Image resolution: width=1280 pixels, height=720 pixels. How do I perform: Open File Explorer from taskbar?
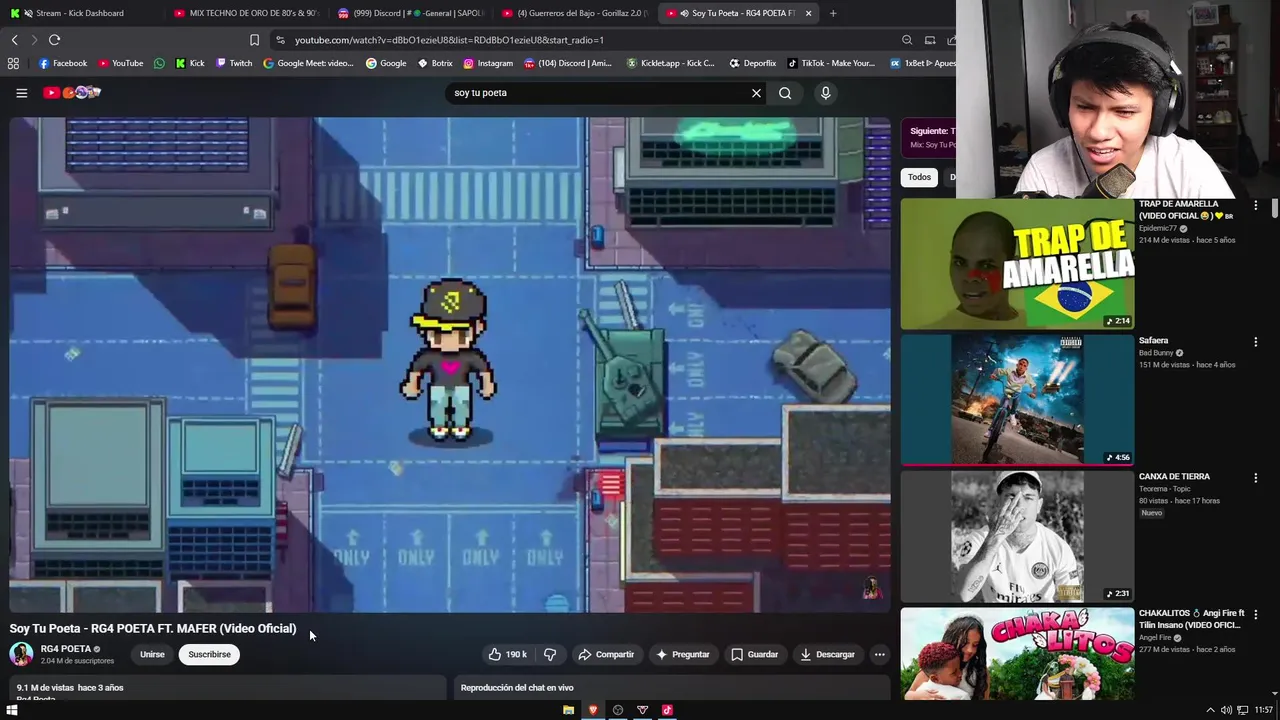[568, 710]
